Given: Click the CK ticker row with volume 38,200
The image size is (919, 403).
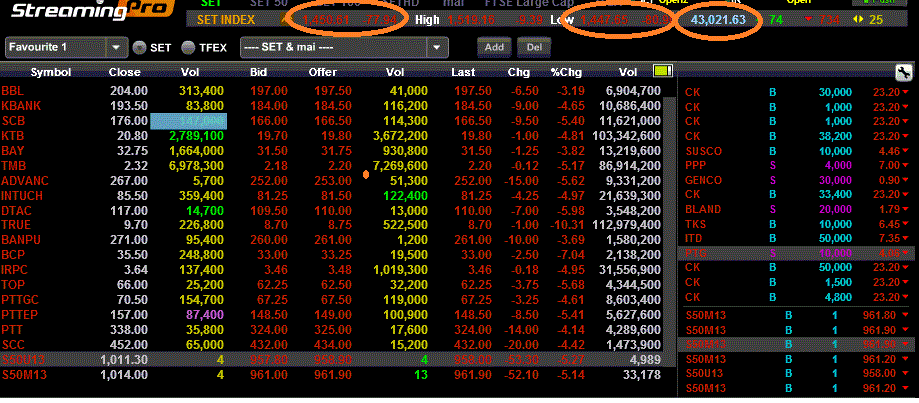Looking at the screenshot, I should coord(798,136).
